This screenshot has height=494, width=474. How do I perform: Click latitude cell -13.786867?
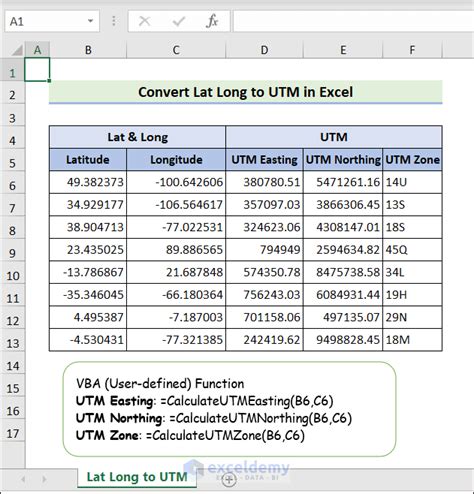(x=88, y=272)
